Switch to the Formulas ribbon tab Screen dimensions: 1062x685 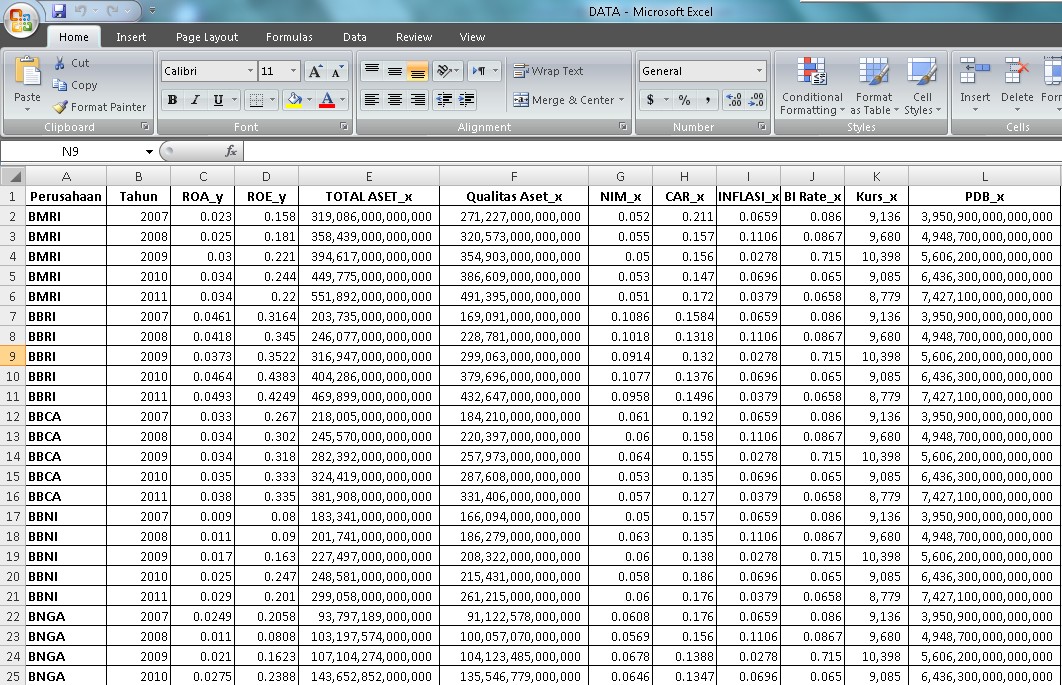pos(288,36)
